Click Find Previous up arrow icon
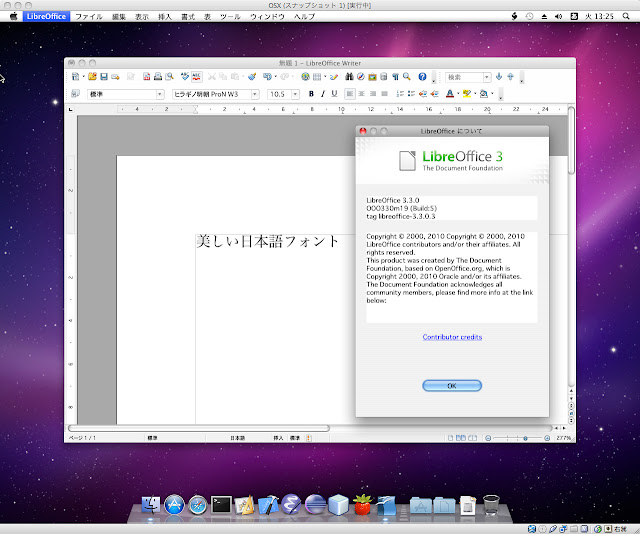Image resolution: width=640 pixels, height=534 pixels. coord(510,76)
